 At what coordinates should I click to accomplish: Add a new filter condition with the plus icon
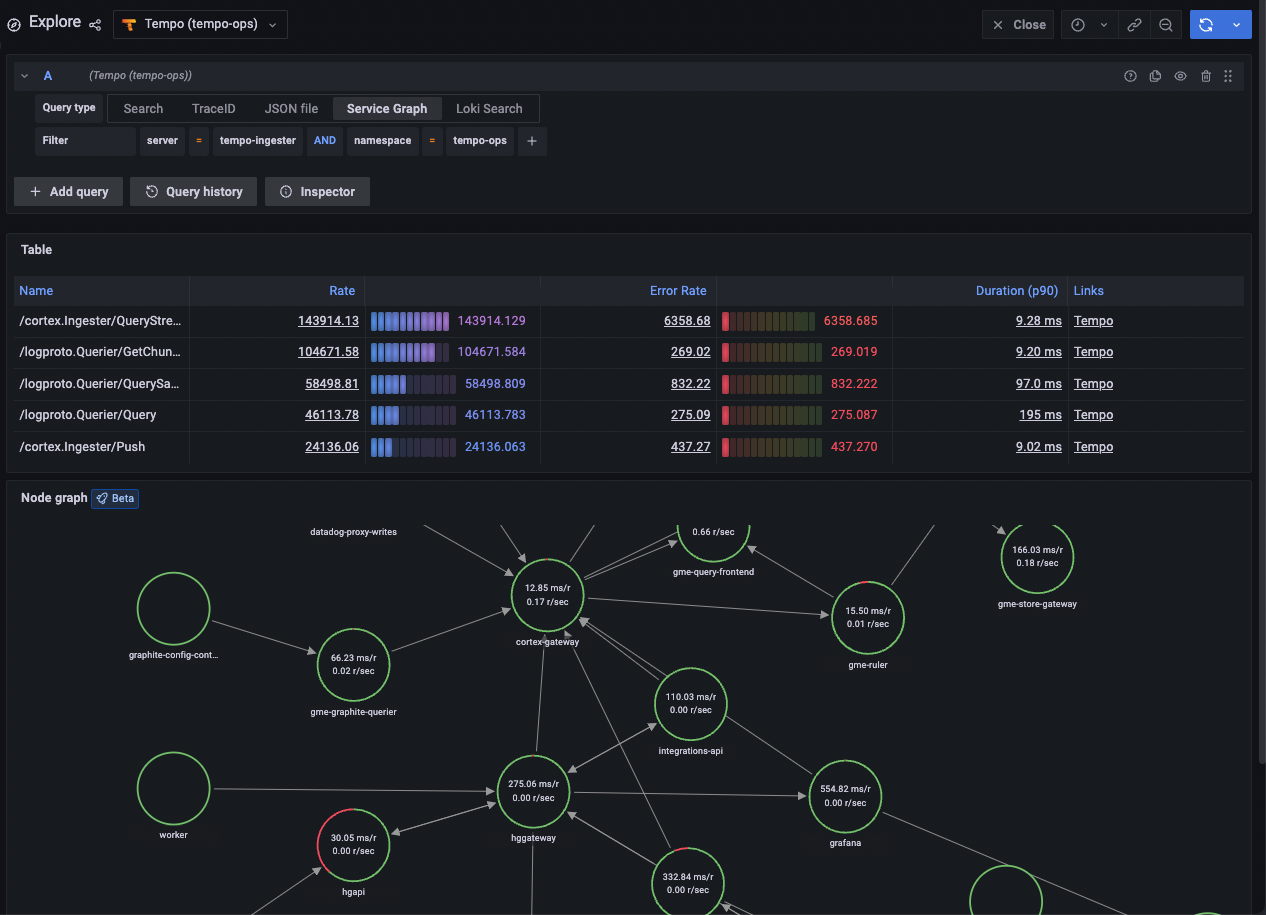pyautogui.click(x=531, y=141)
